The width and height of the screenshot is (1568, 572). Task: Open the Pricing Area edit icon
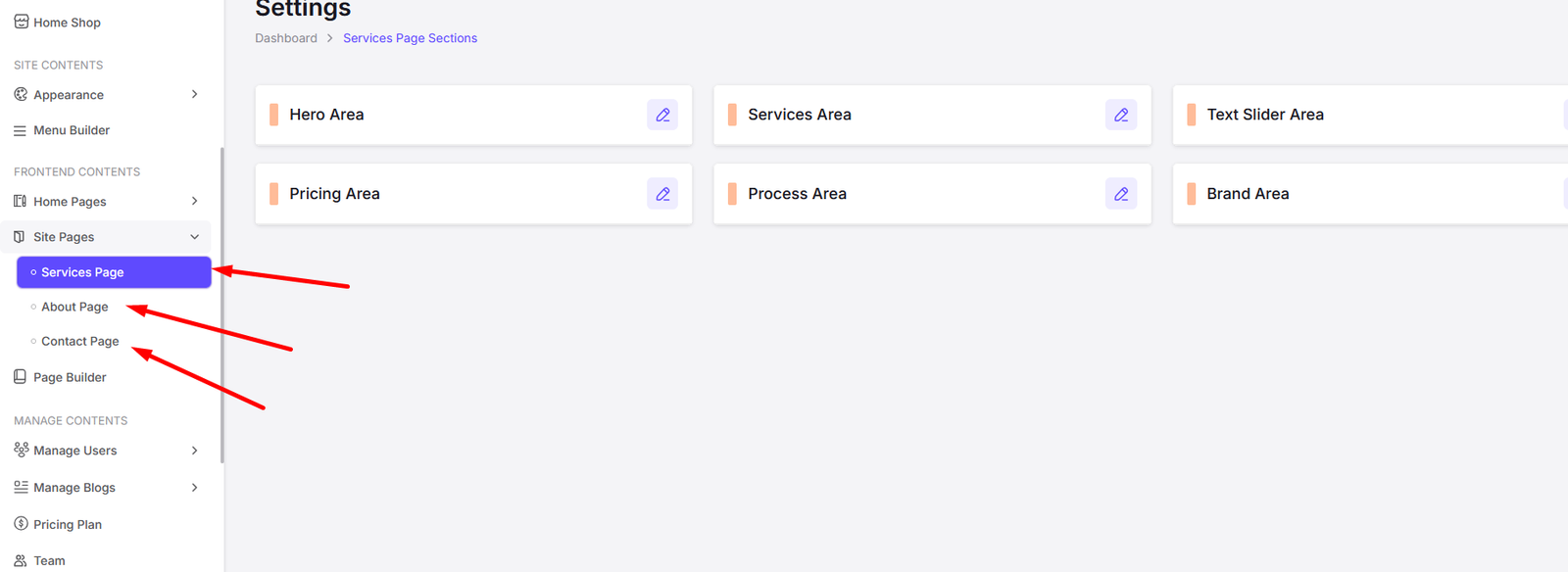[x=662, y=194]
